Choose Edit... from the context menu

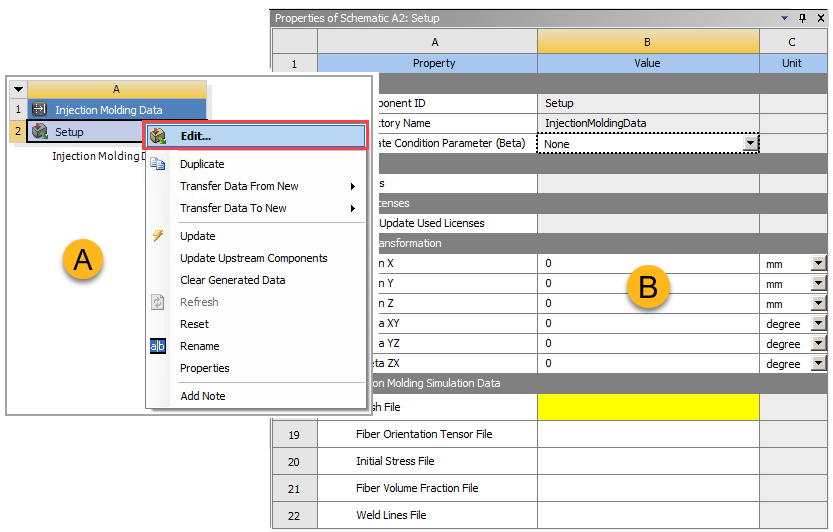click(x=256, y=136)
